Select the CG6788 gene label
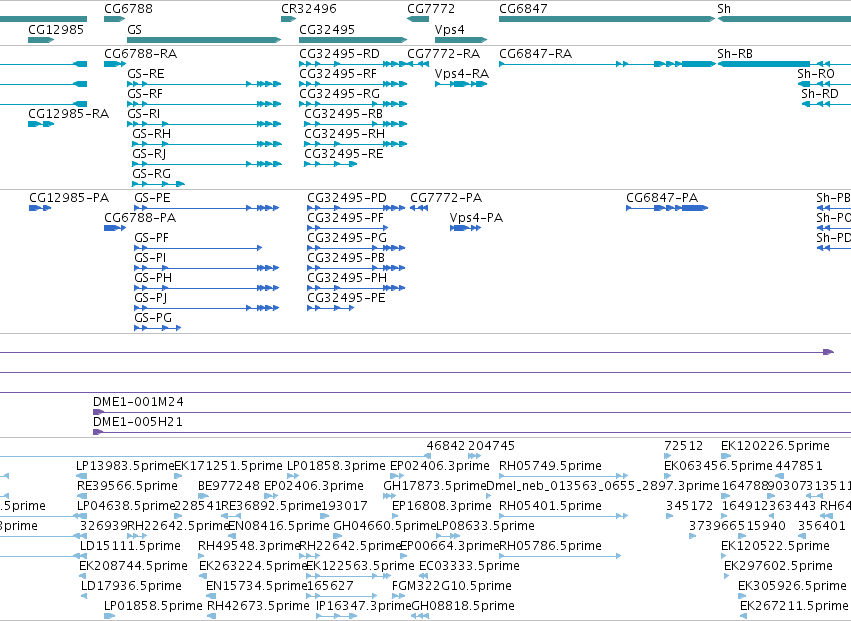The image size is (851, 621). (x=128, y=9)
